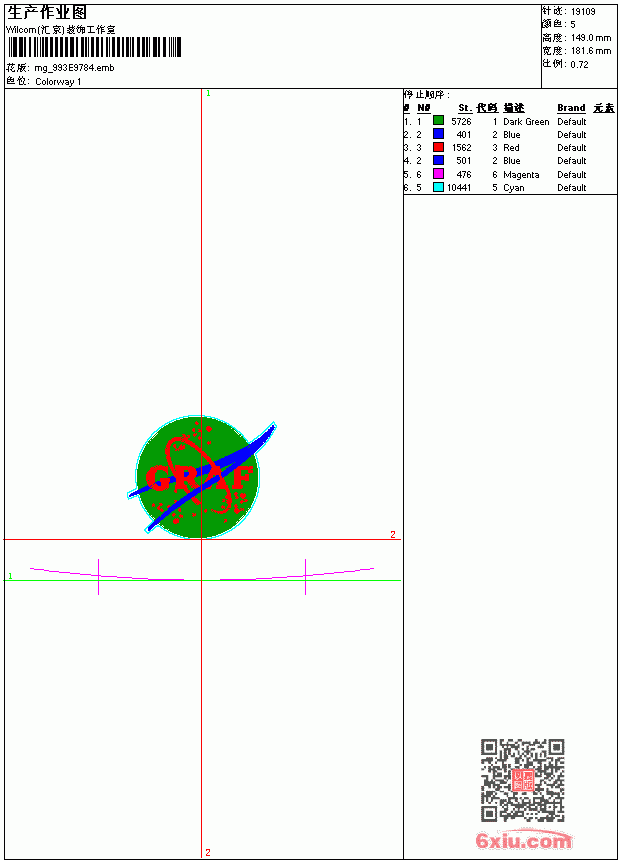Click the red axis label 2 at bottom
620x860 pixels.
click(x=208, y=852)
